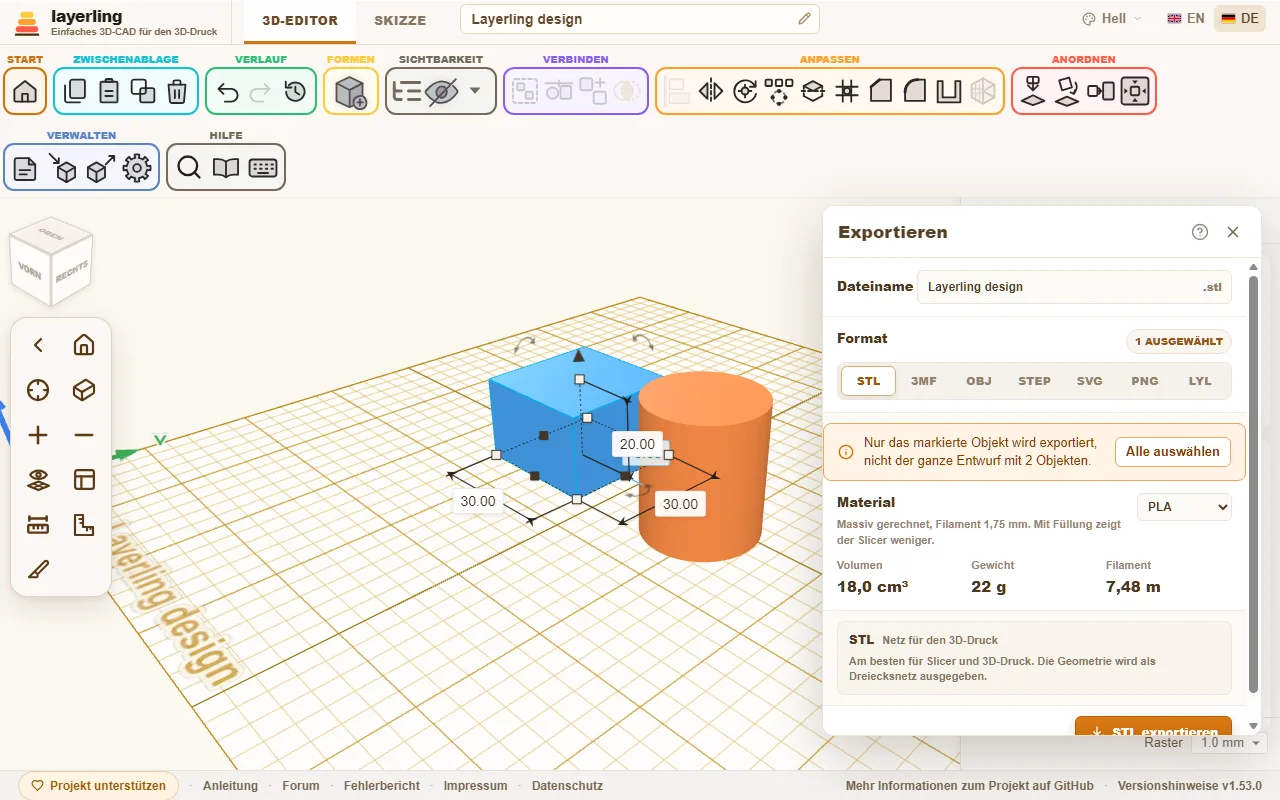Open the Anleitung link in the footer

pos(230,786)
